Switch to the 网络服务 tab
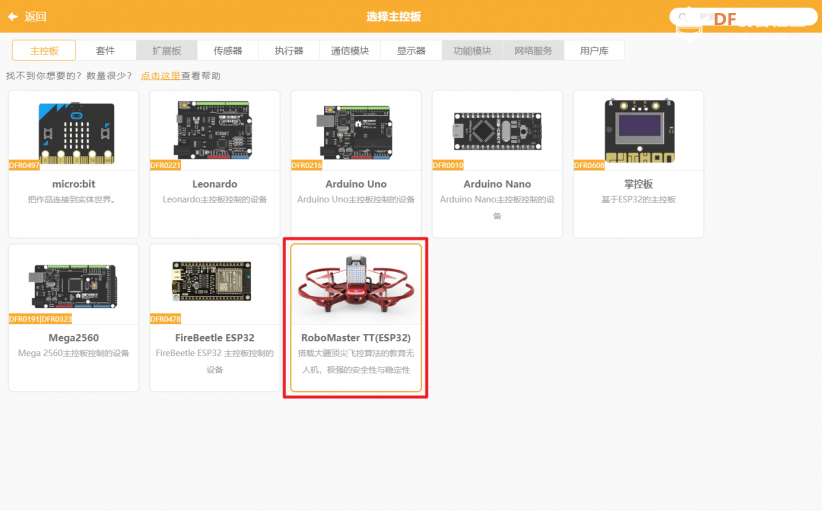The width and height of the screenshot is (822, 511). point(533,51)
